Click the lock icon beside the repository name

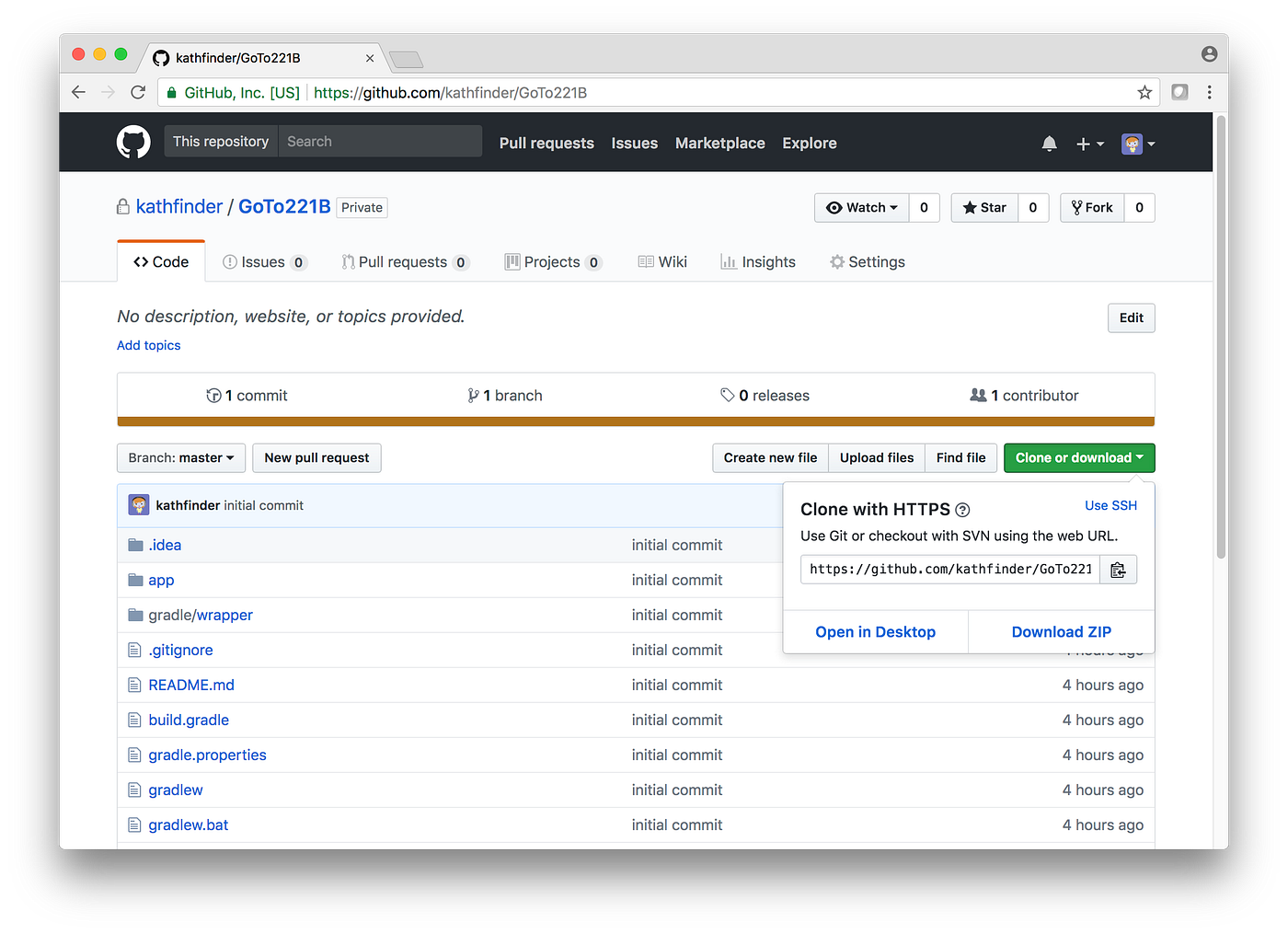(x=123, y=206)
